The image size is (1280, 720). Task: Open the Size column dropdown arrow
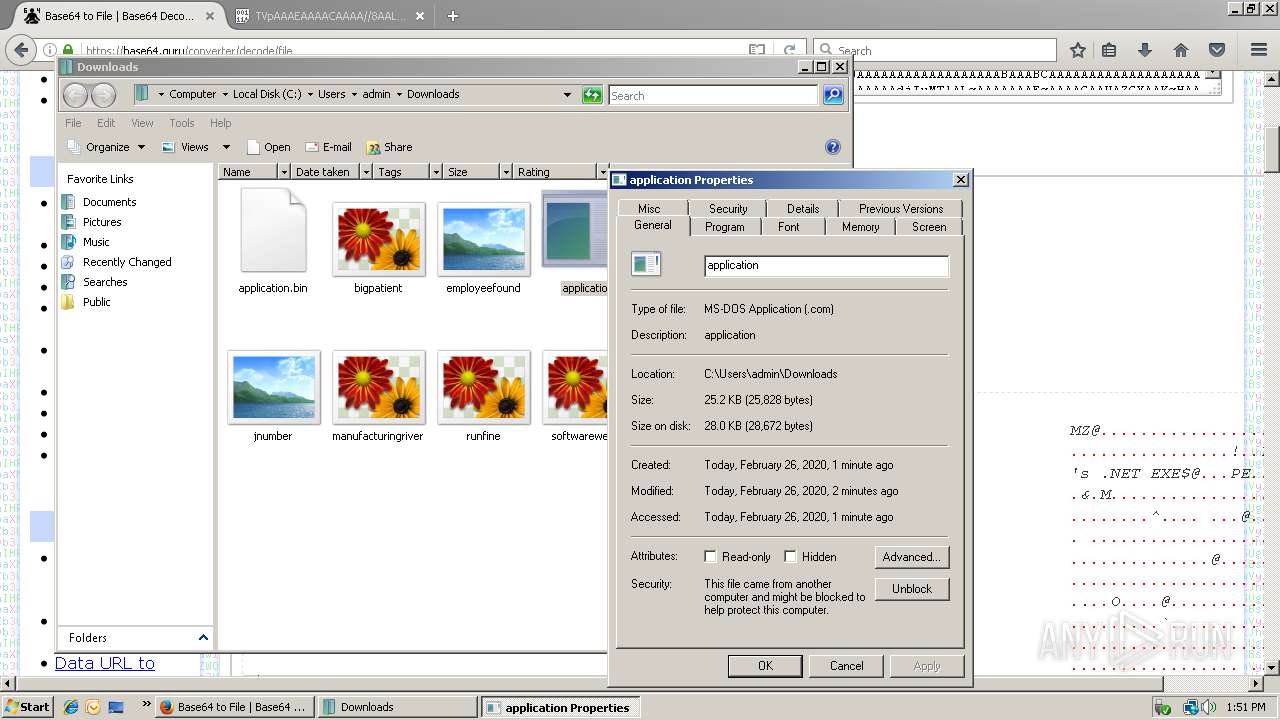click(506, 172)
